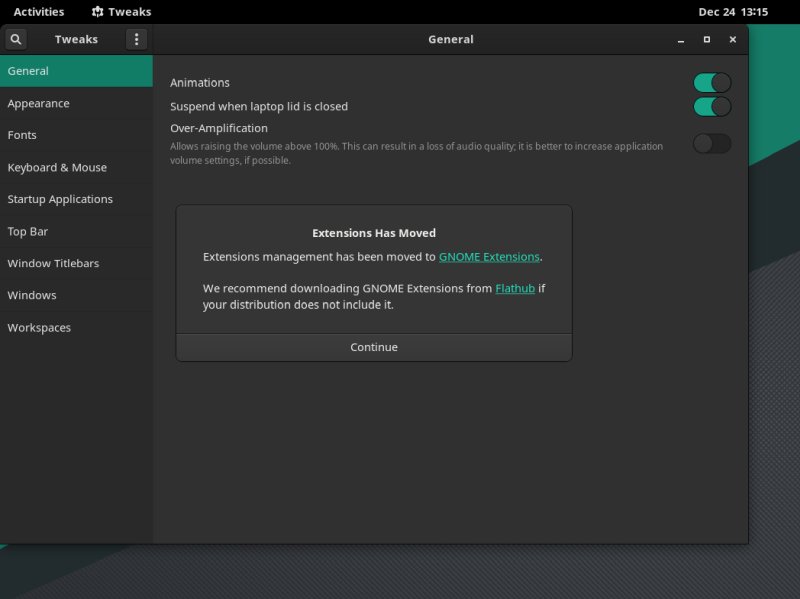The width and height of the screenshot is (800, 599).
Task: Open the Workspaces settings
Action: click(39, 327)
